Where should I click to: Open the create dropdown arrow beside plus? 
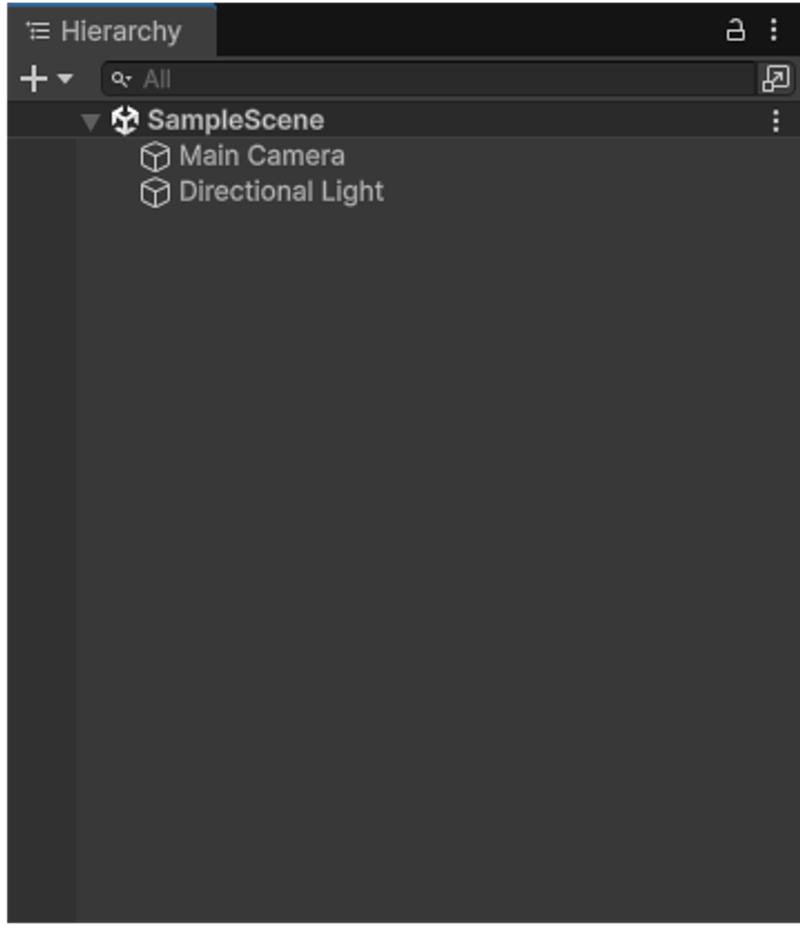coord(66,79)
